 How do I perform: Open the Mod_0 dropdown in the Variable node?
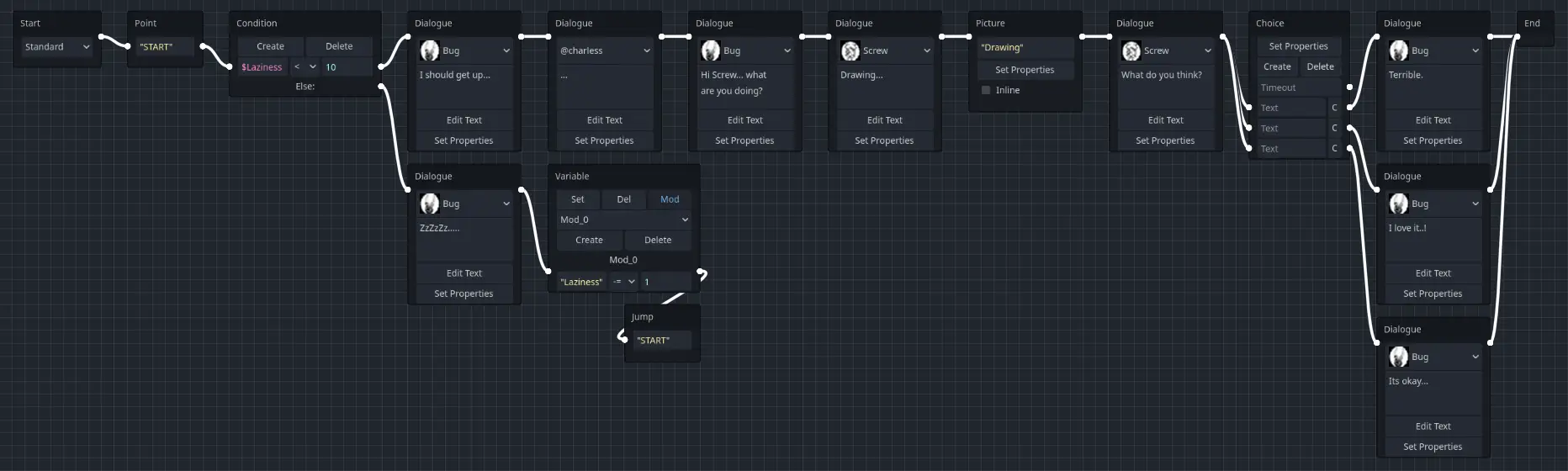pos(623,220)
